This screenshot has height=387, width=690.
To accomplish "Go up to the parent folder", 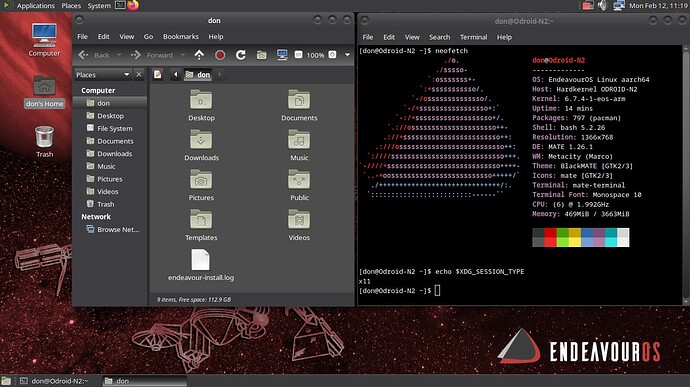I will (199, 55).
